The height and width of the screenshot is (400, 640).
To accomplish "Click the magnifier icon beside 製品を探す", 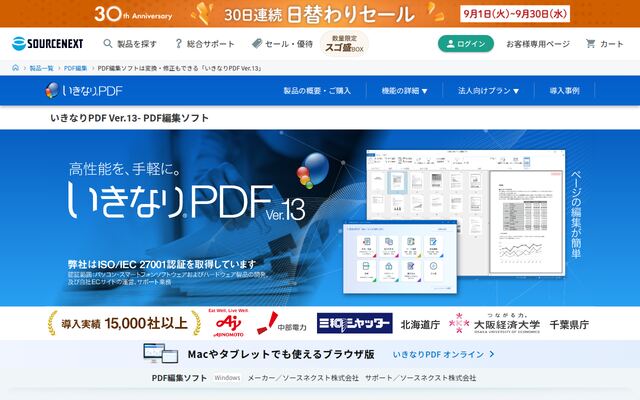I will 107,43.
